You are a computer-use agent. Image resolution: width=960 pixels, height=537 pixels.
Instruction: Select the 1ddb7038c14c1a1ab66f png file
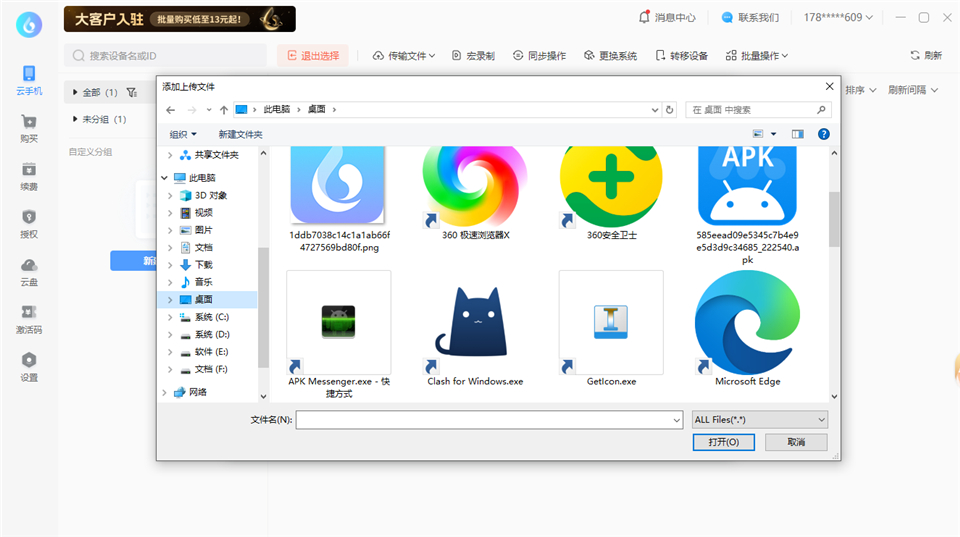(339, 198)
